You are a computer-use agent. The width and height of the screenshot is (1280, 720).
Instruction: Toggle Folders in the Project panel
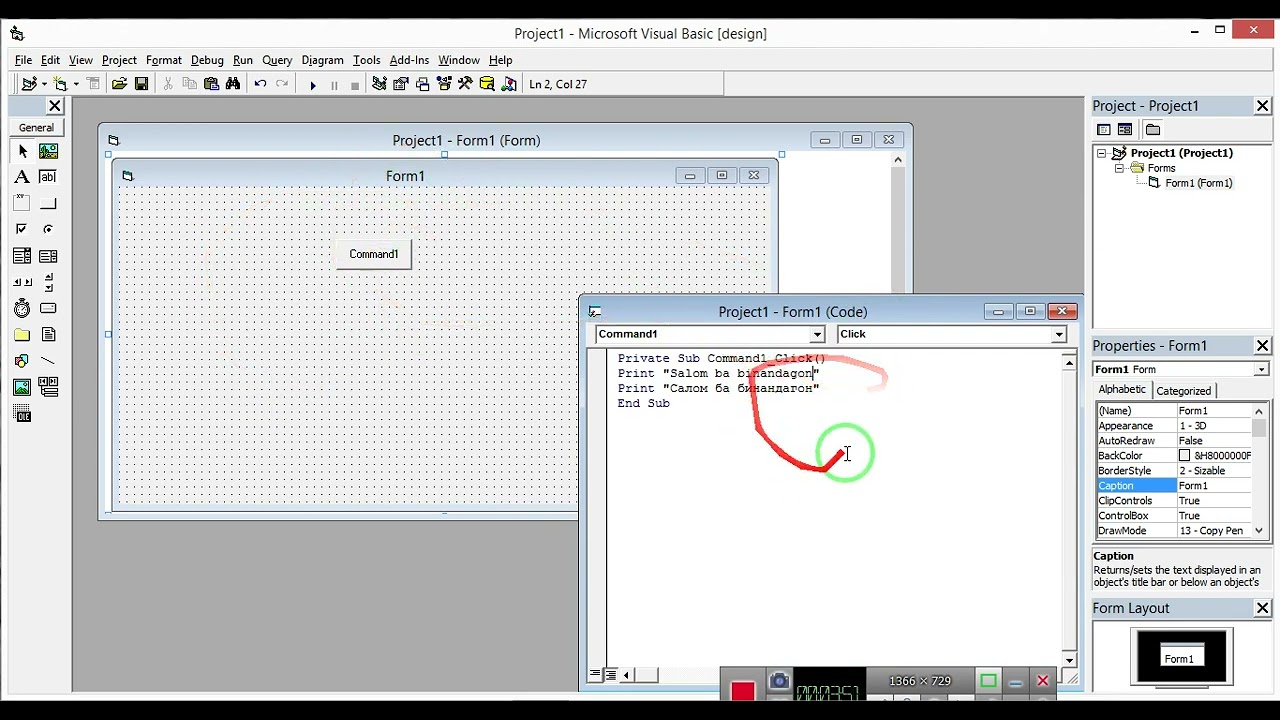pyautogui.click(x=1153, y=129)
